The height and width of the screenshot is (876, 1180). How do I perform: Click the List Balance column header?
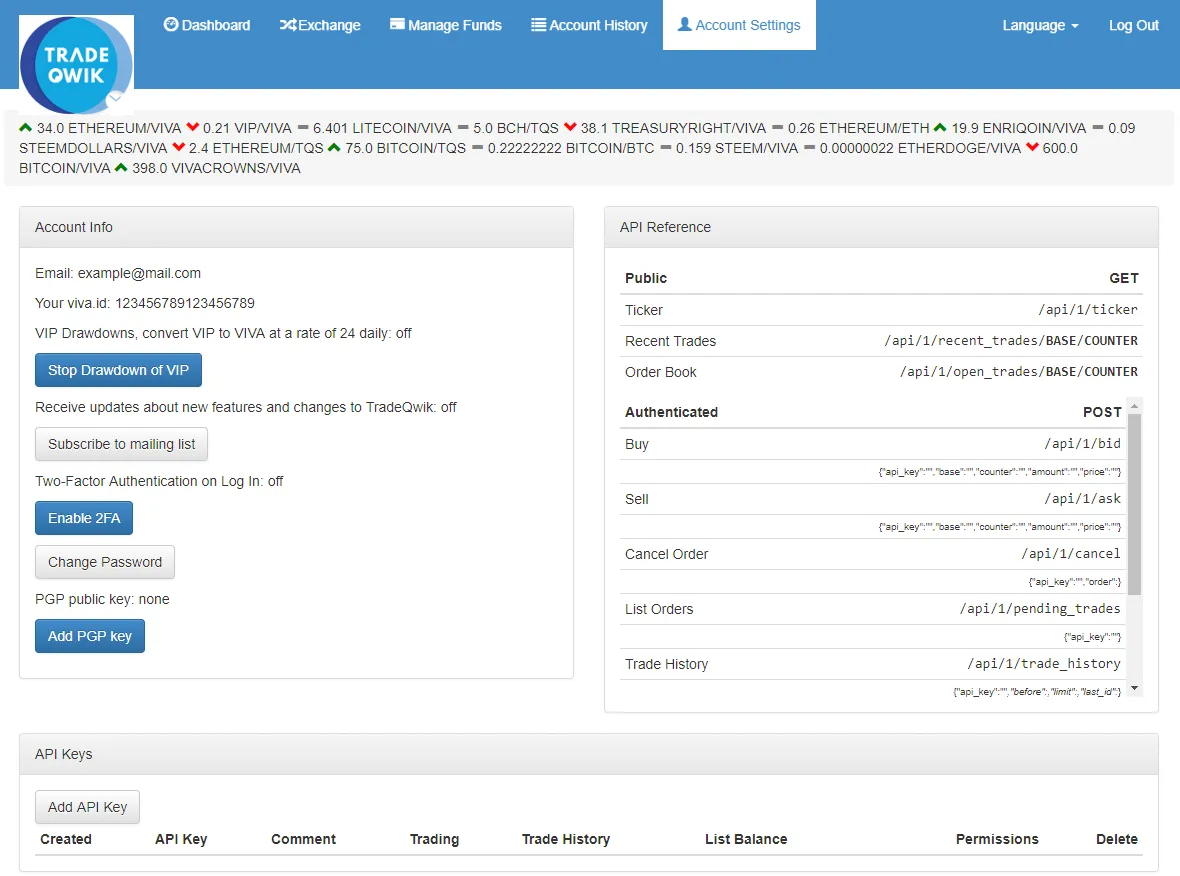[746, 839]
